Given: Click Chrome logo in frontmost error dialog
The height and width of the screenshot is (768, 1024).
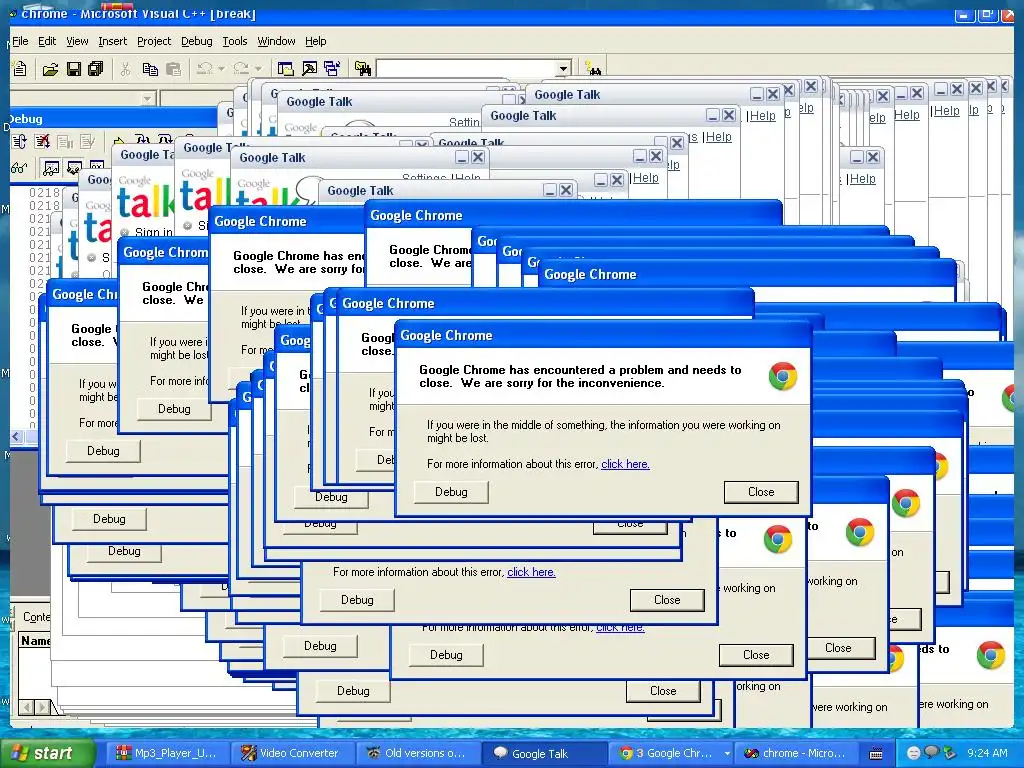Looking at the screenshot, I should pos(782,376).
